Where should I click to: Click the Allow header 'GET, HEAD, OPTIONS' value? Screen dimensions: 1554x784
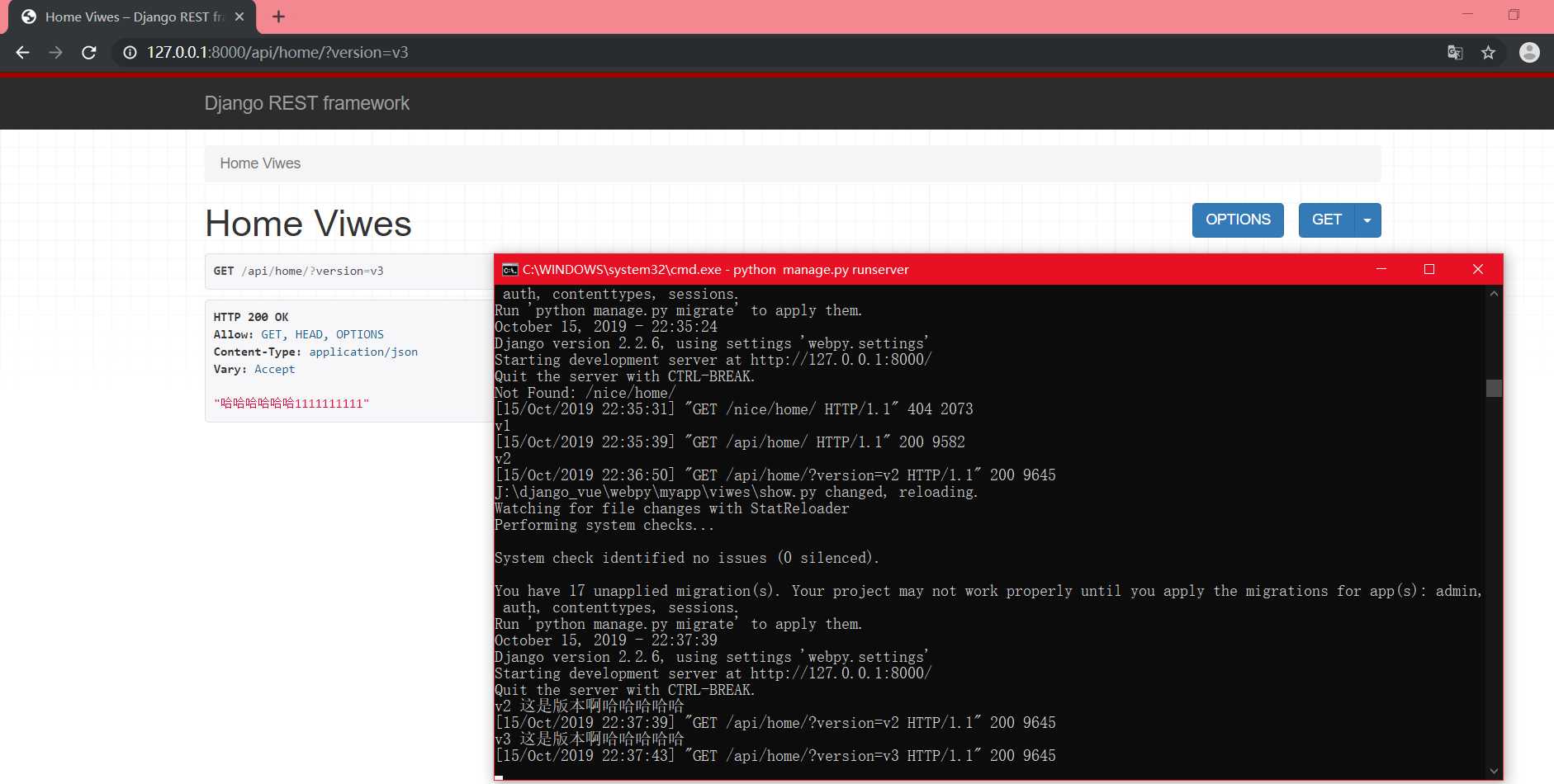pyautogui.click(x=322, y=334)
